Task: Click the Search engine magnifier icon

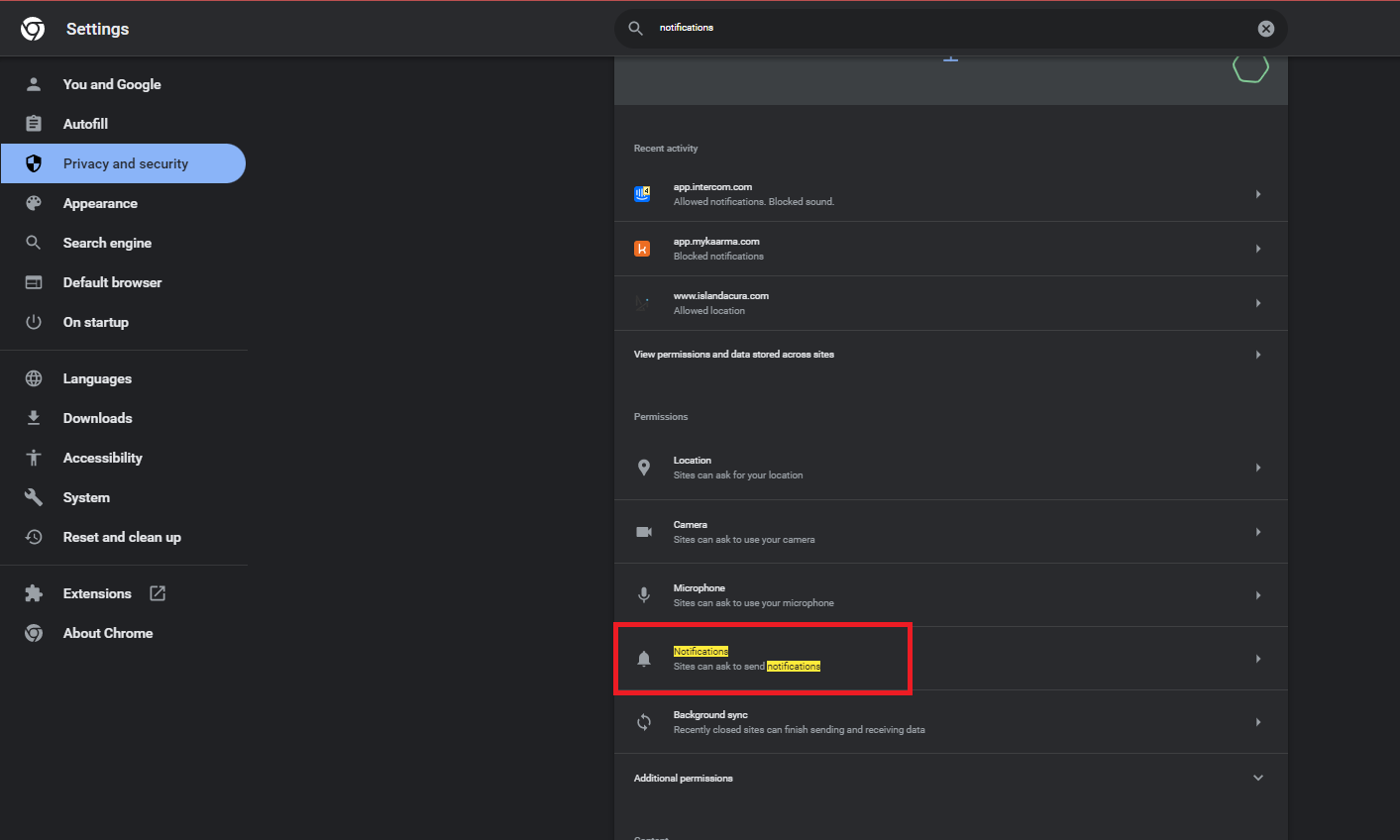Action: (x=34, y=243)
